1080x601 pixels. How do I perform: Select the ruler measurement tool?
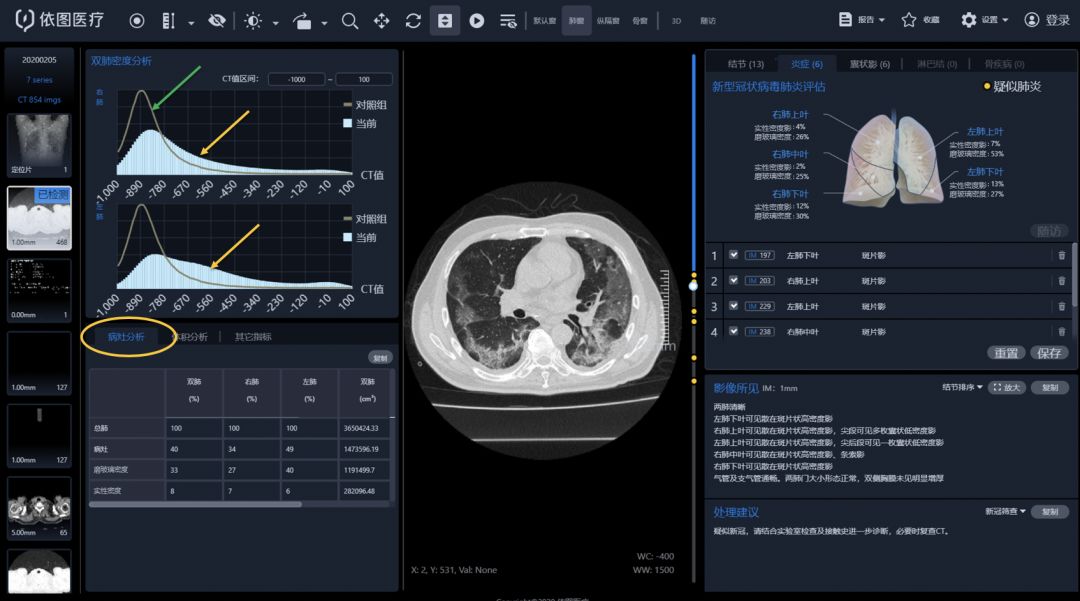click(168, 21)
